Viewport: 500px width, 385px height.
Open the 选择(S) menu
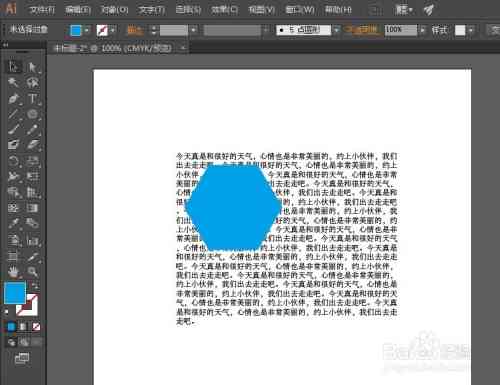[x=188, y=10]
